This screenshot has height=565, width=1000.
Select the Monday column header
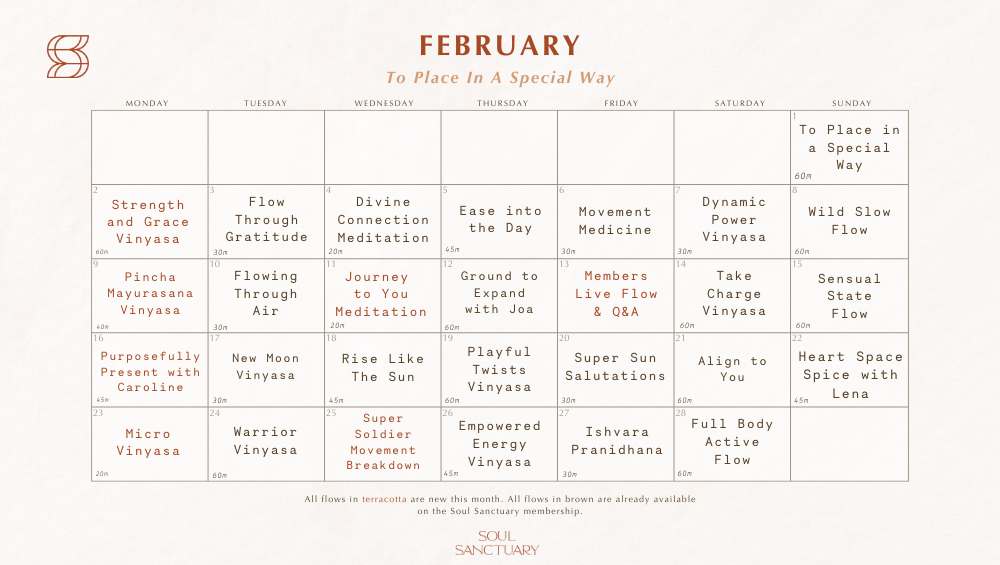pyautogui.click(x=148, y=103)
